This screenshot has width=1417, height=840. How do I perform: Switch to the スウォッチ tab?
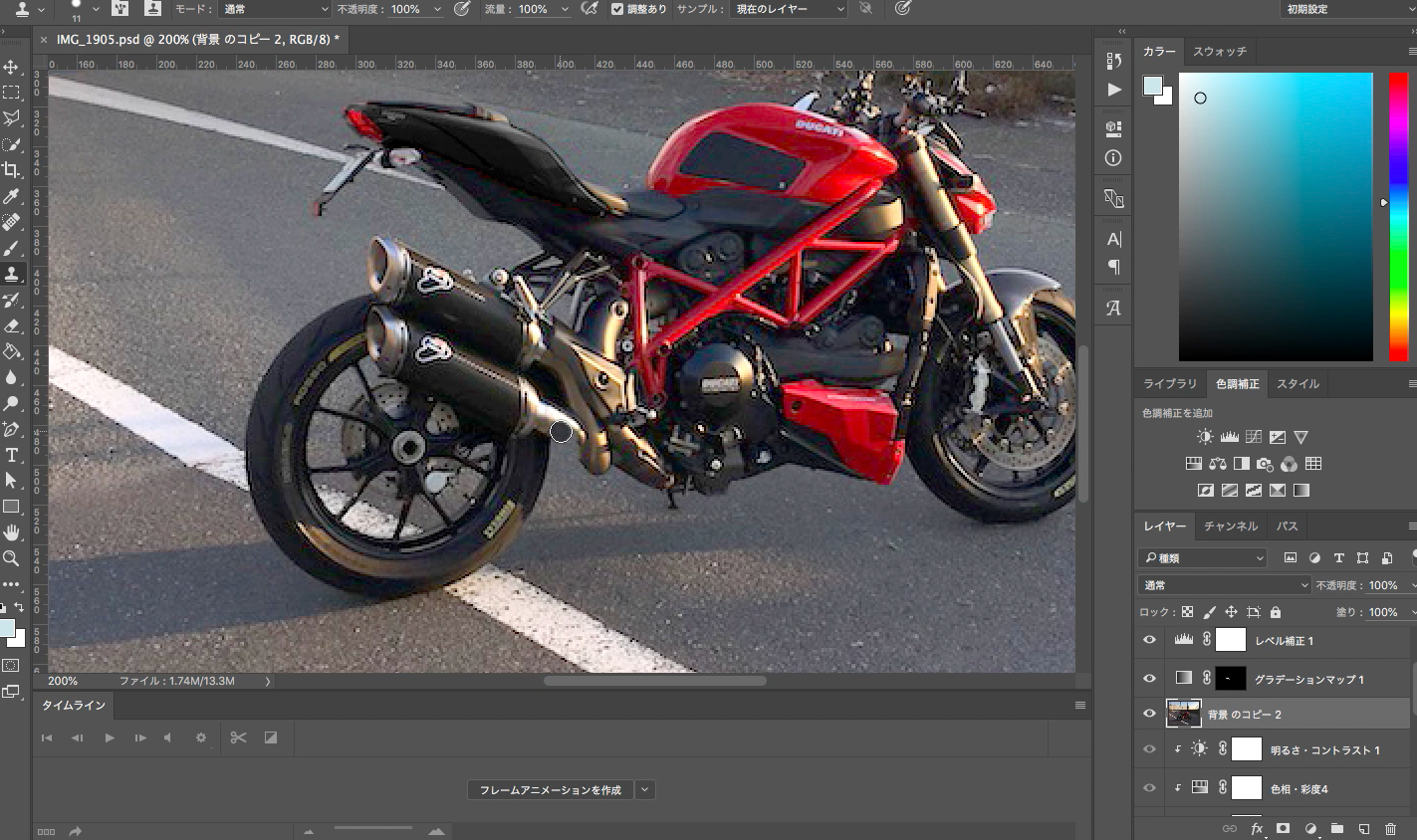[x=1219, y=51]
